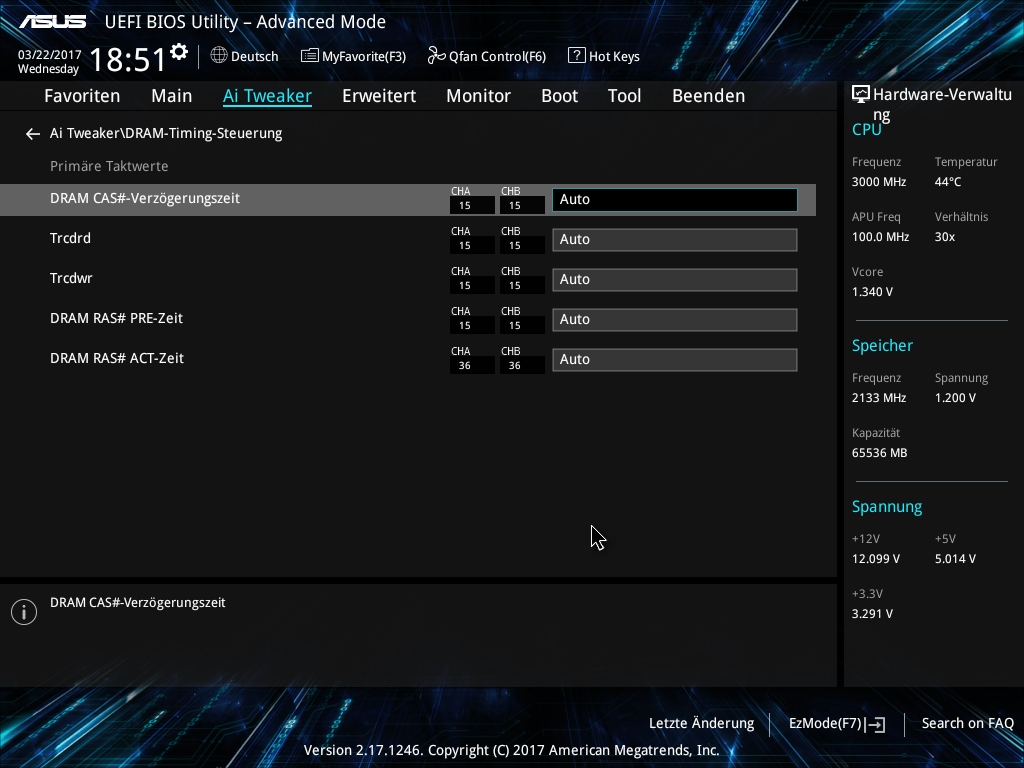
Task: Click the +3.3V reading 3.291 V
Action: (x=872, y=614)
